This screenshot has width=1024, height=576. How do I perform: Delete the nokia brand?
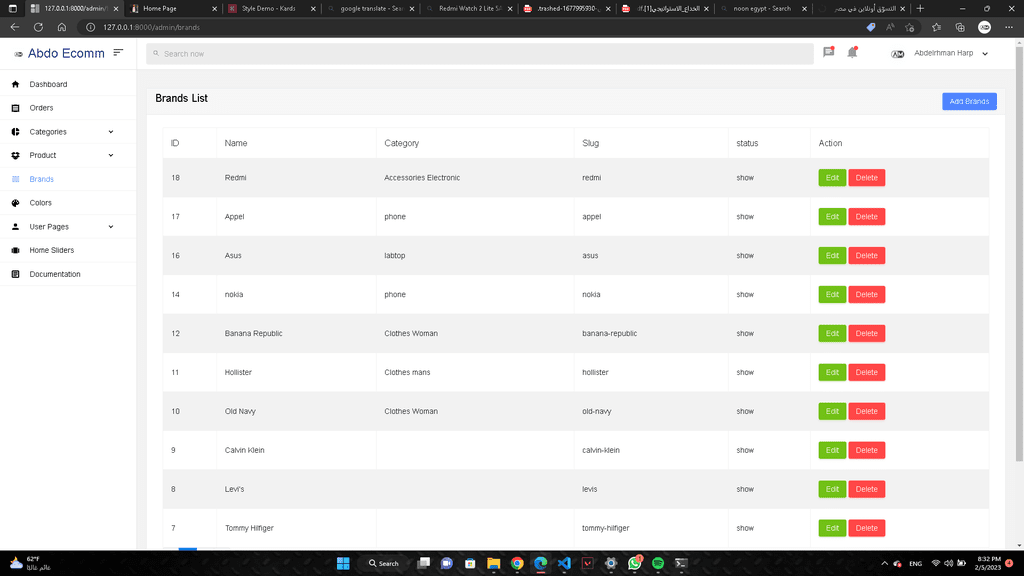tap(867, 295)
